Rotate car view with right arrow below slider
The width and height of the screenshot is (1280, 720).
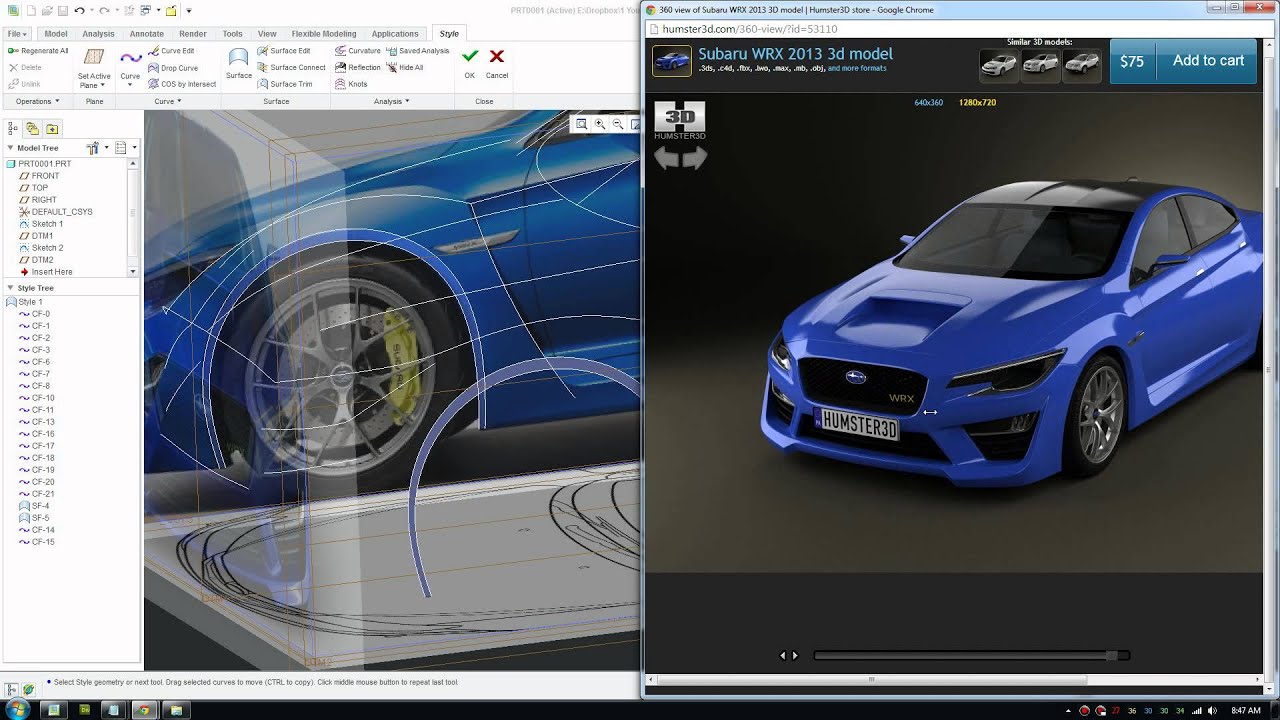click(x=795, y=656)
